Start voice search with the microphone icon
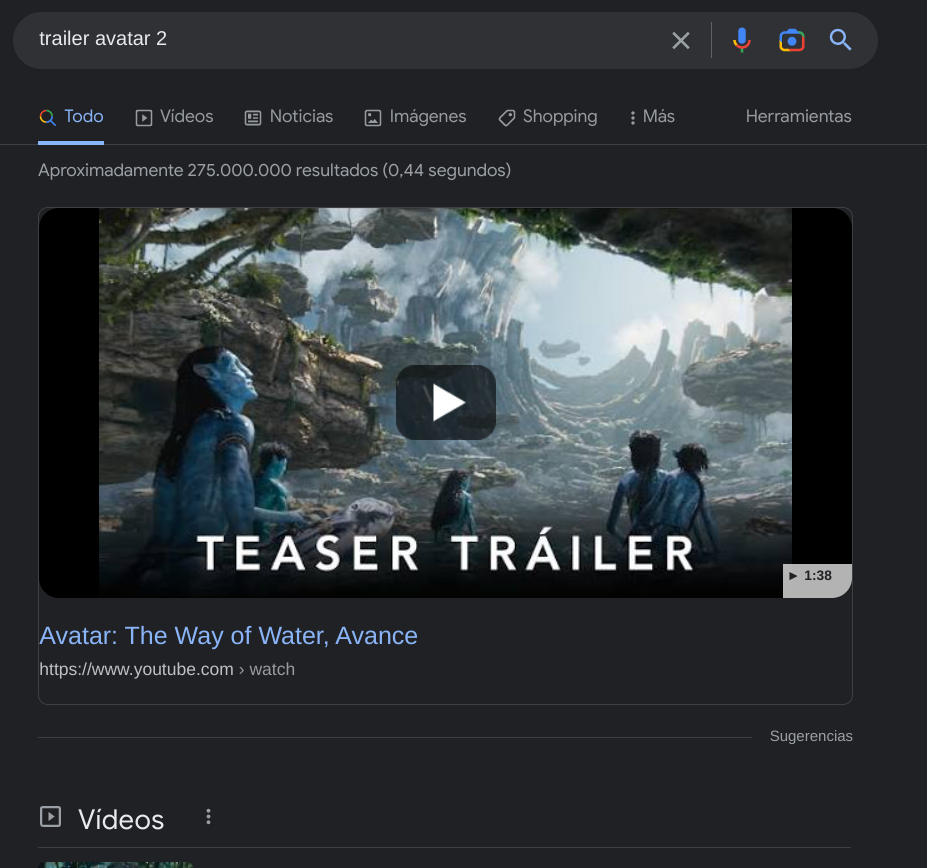Screen dimensions: 927x868 point(741,40)
